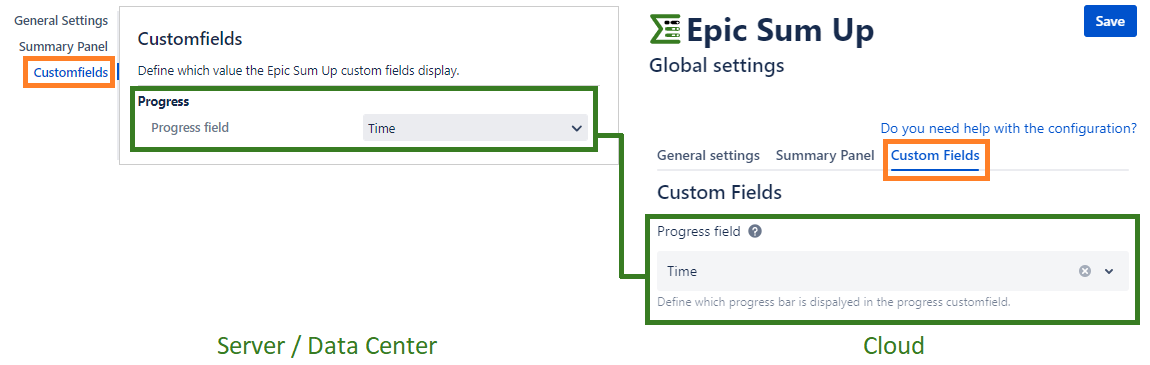Viewport: 1150px width, 365px height.
Task: Click the Global settings subtitle
Action: click(x=717, y=66)
